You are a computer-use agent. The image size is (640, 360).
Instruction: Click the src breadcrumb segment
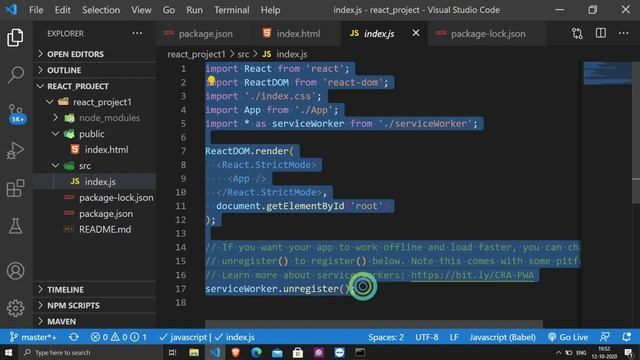point(243,54)
